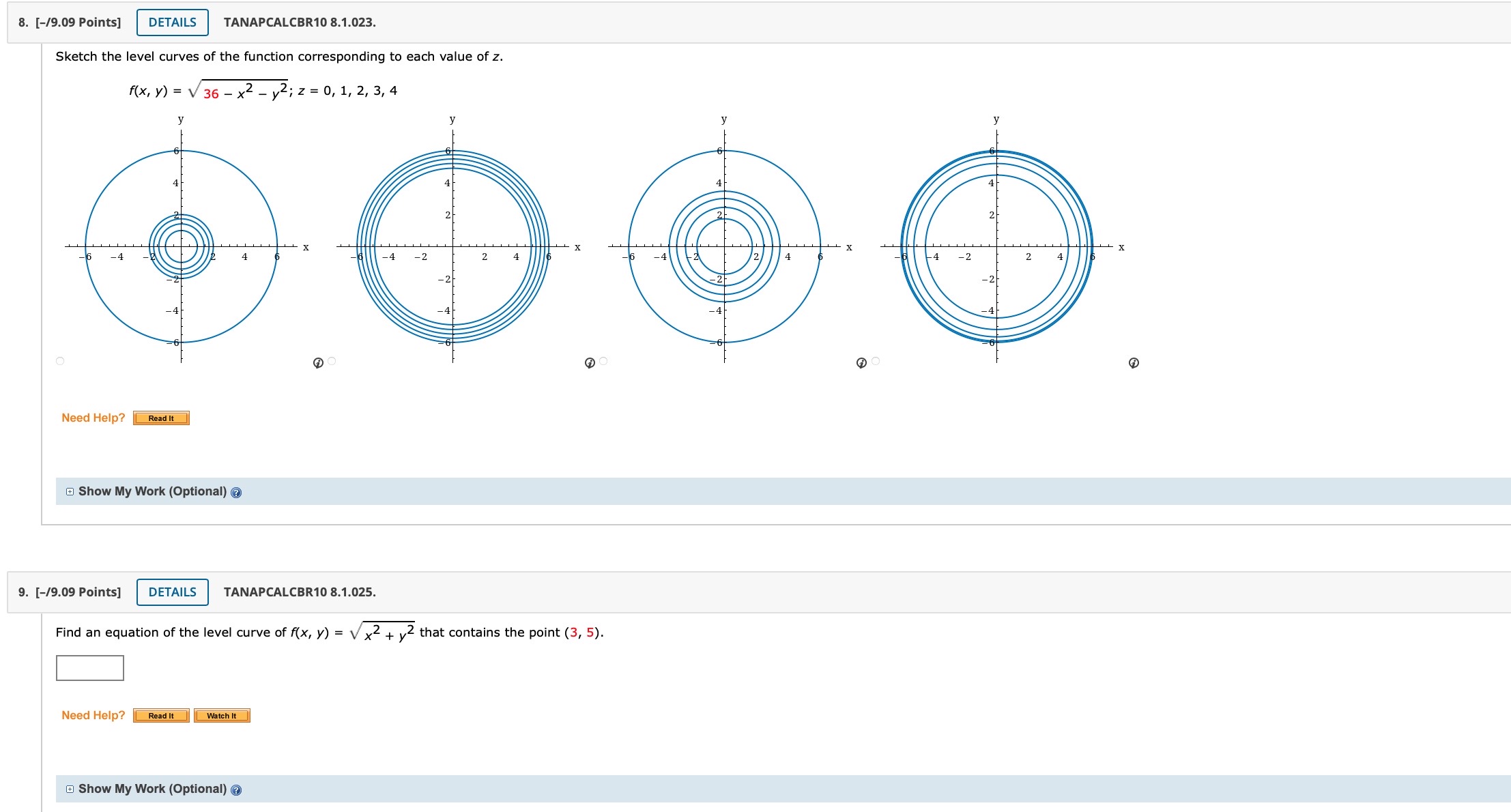Select the radio button for the fourth graph
The height and width of the screenshot is (812, 1511).
pyautogui.click(x=876, y=360)
